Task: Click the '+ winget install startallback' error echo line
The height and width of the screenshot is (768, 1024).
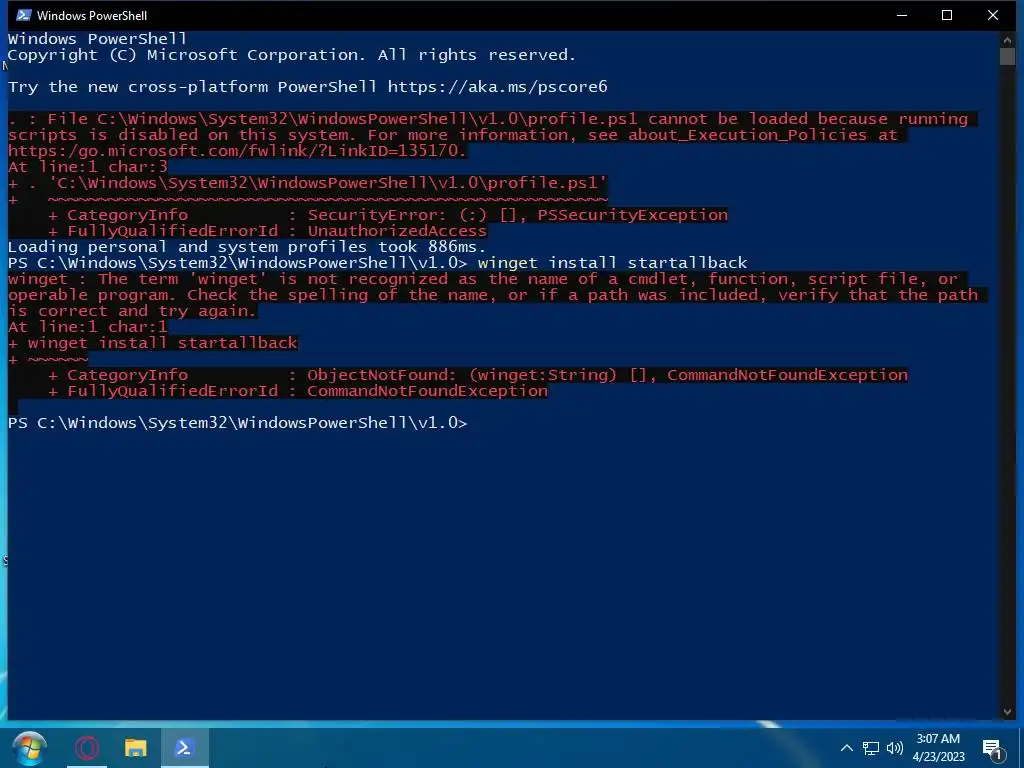Action: point(153,343)
